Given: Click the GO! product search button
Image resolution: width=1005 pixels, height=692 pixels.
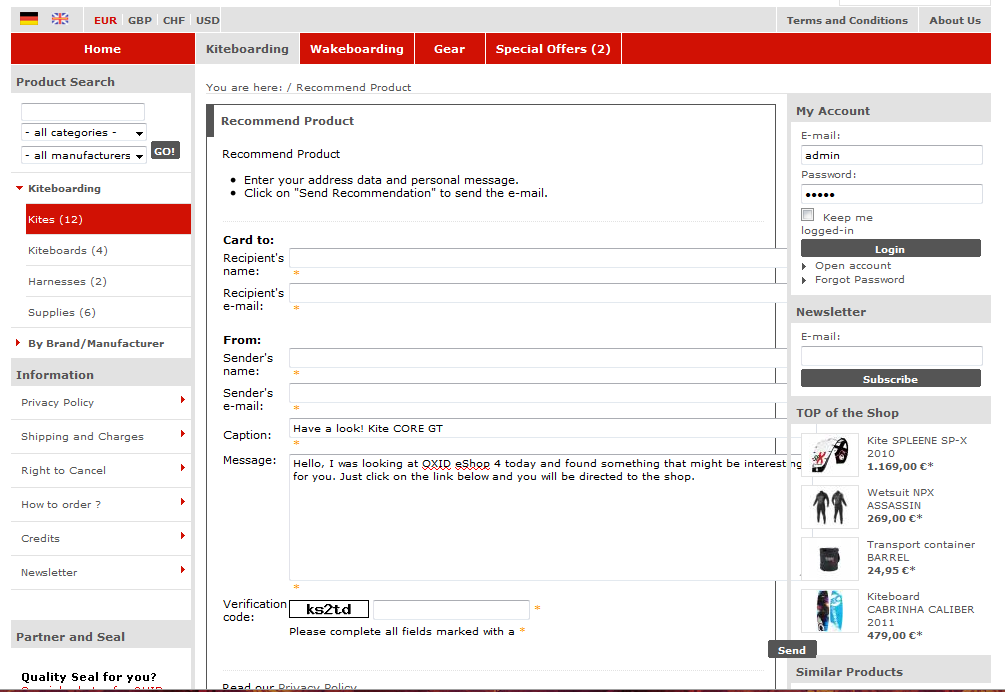Looking at the screenshot, I should [x=165, y=151].
